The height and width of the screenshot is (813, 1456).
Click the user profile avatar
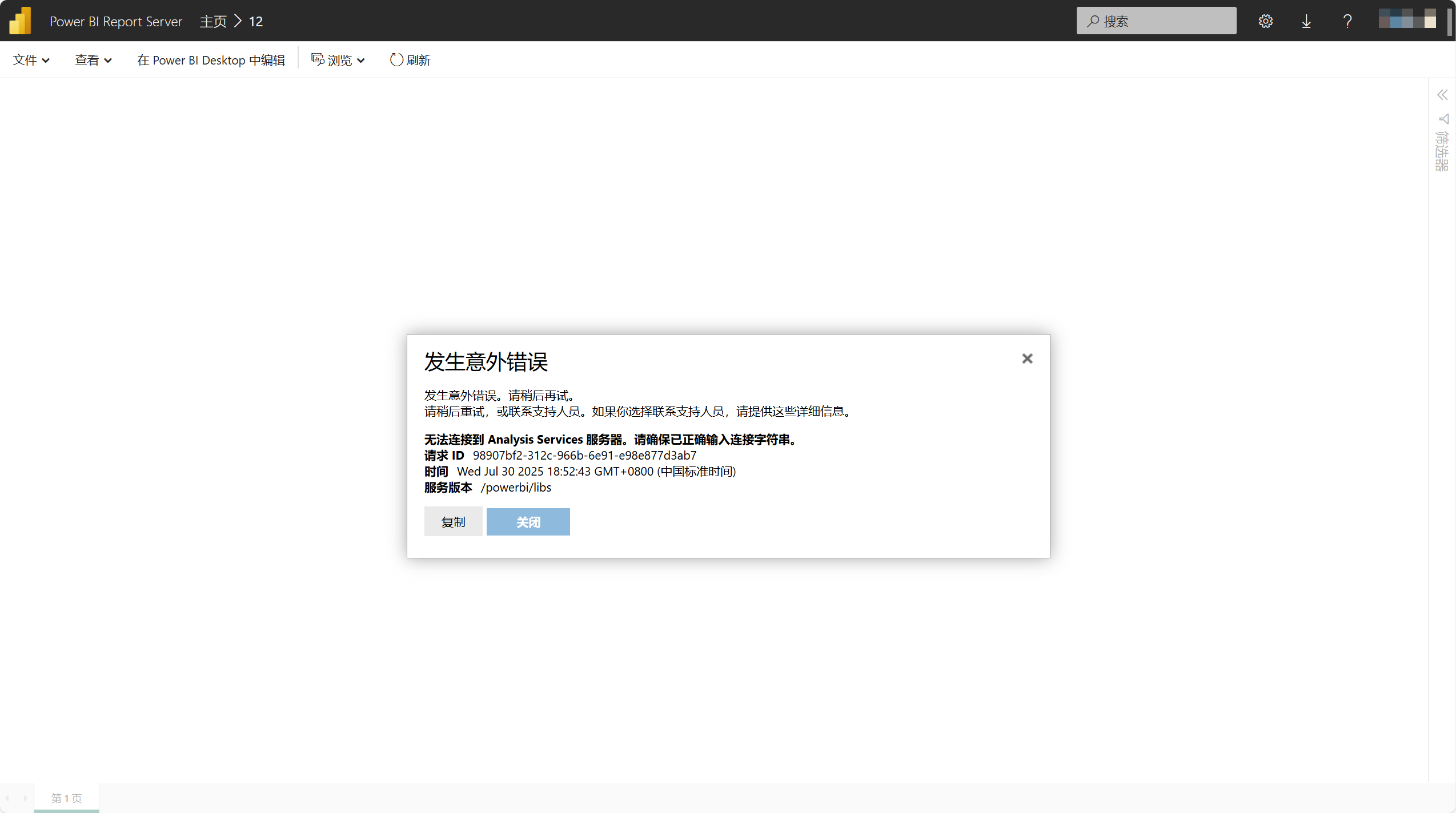pyautogui.click(x=1407, y=19)
